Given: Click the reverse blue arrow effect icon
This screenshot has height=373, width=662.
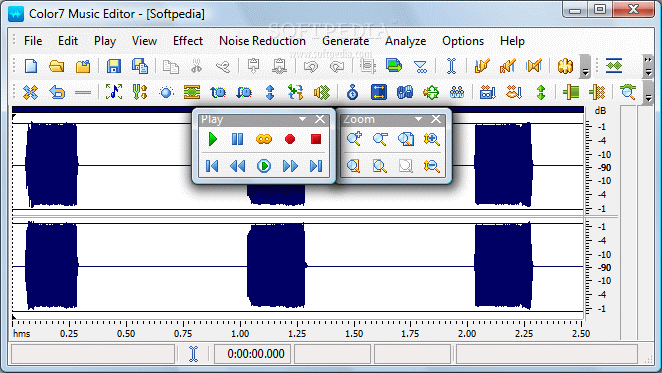Looking at the screenshot, I should 57,92.
